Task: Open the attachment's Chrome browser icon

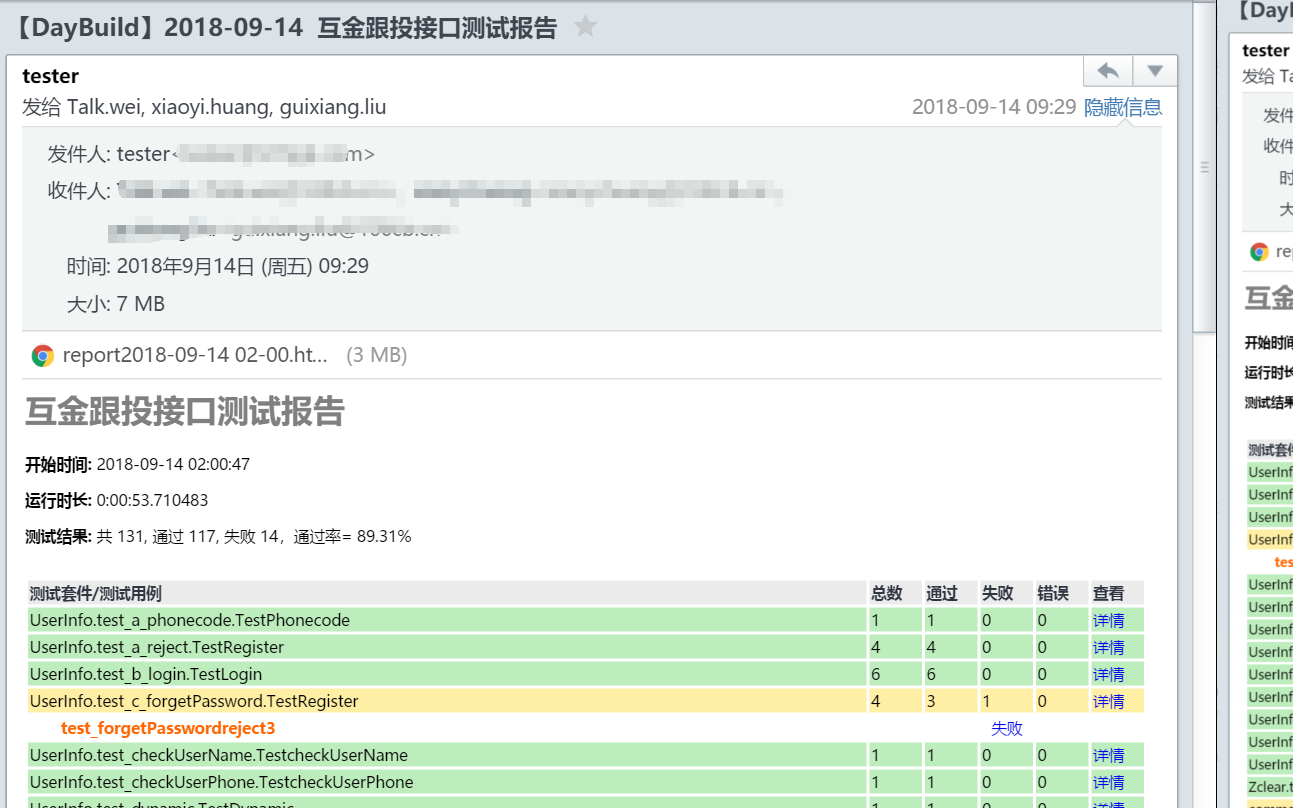Action: 40,354
